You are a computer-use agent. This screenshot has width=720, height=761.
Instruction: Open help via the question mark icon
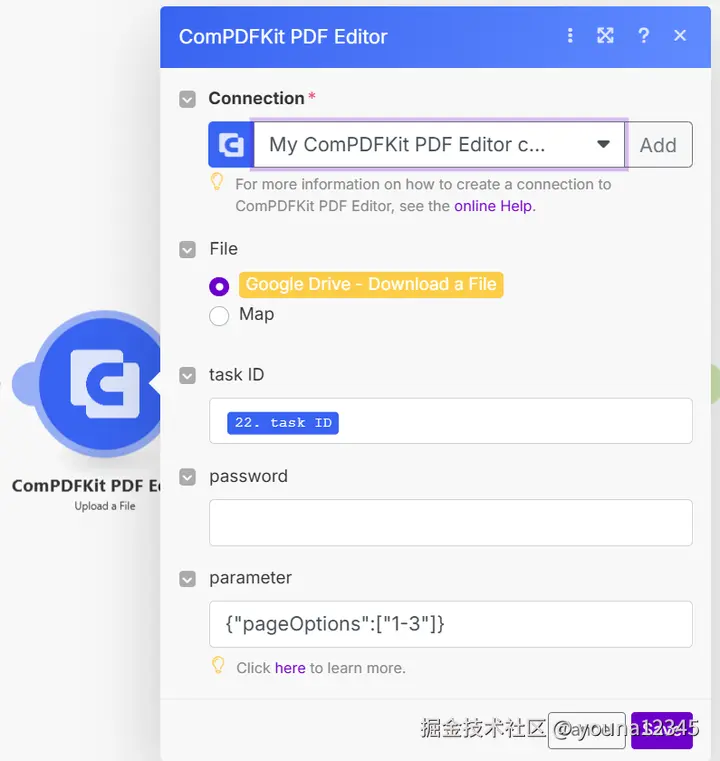pyautogui.click(x=643, y=35)
